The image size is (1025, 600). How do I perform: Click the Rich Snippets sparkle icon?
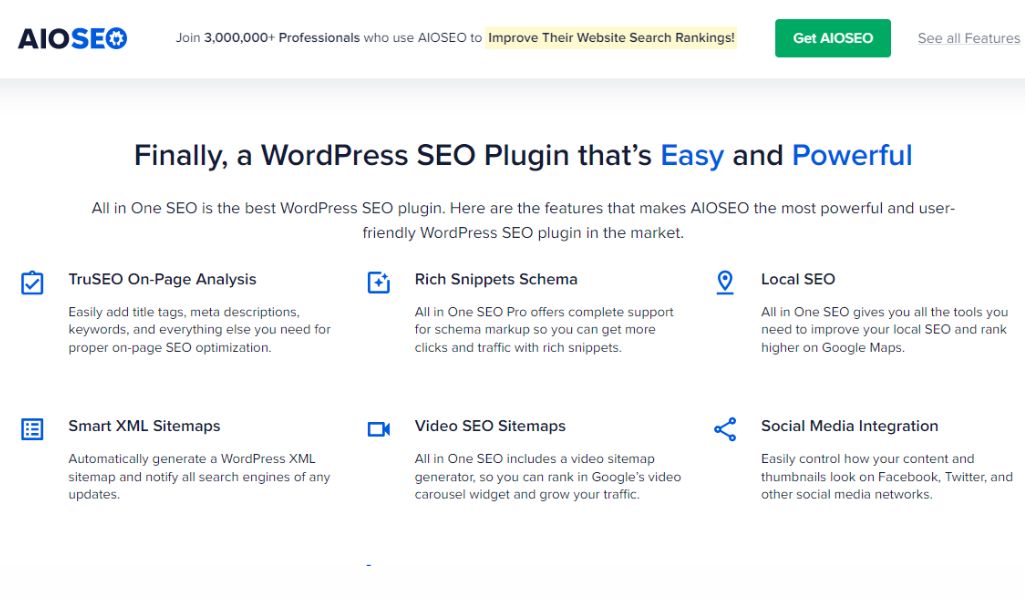[378, 282]
